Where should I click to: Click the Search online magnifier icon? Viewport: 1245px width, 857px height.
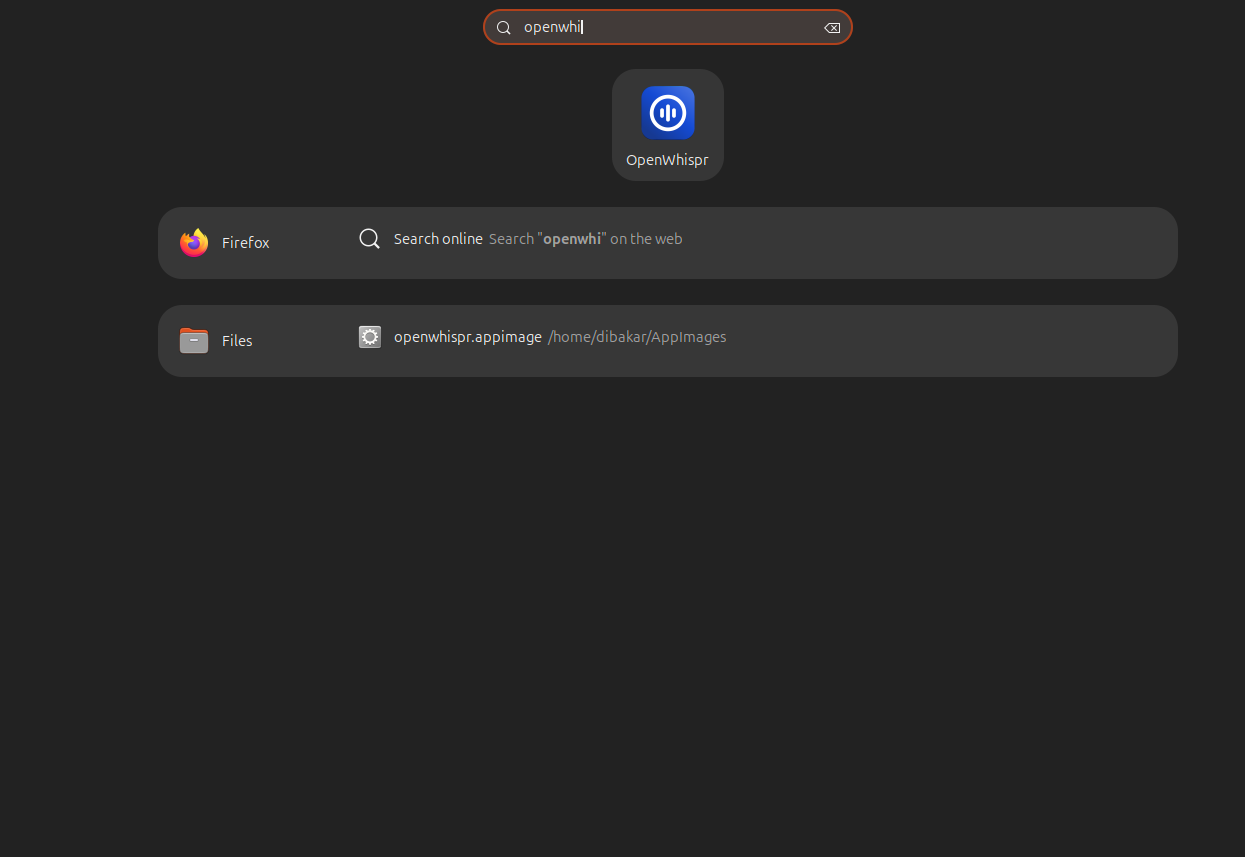tap(370, 239)
